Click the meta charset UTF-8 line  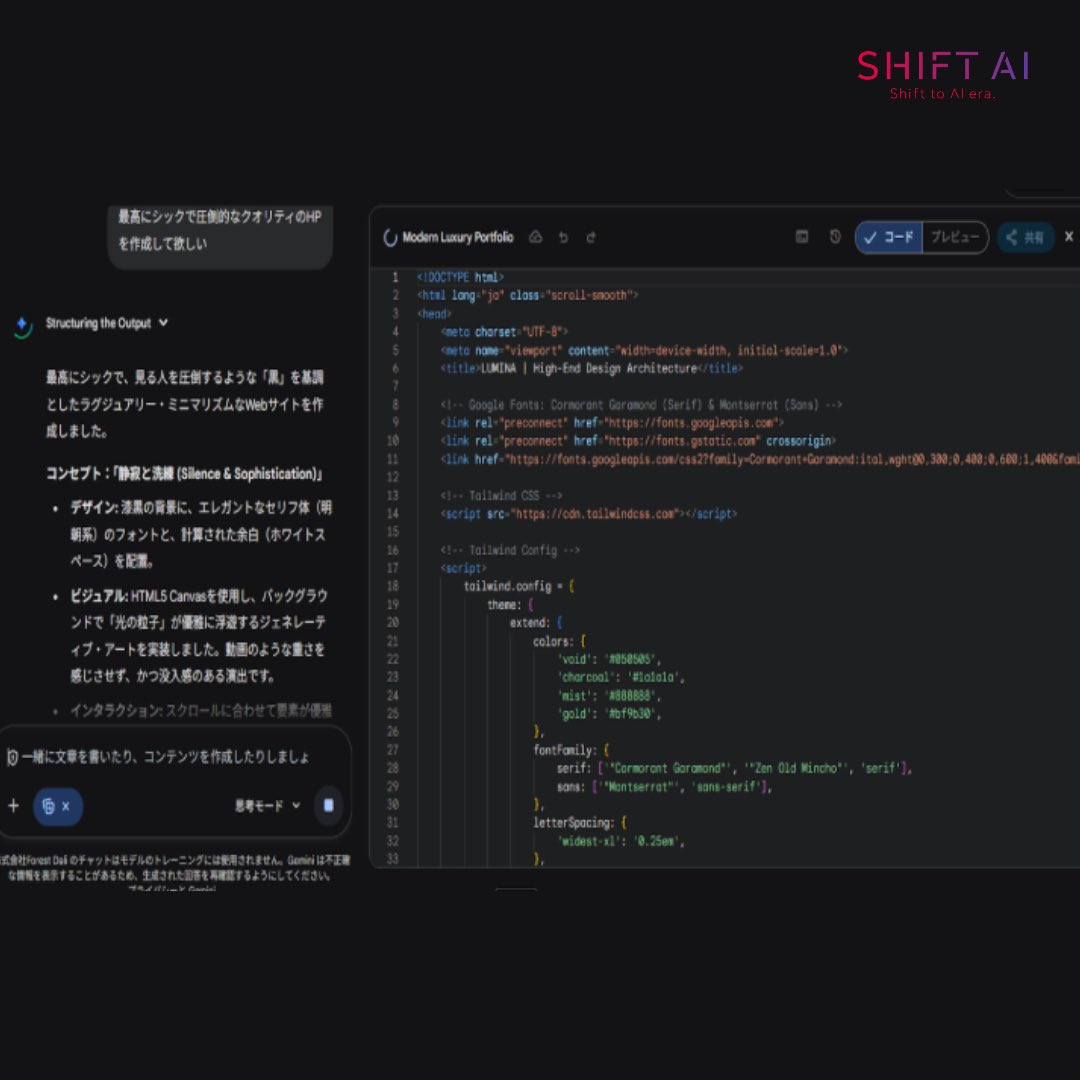coord(504,331)
